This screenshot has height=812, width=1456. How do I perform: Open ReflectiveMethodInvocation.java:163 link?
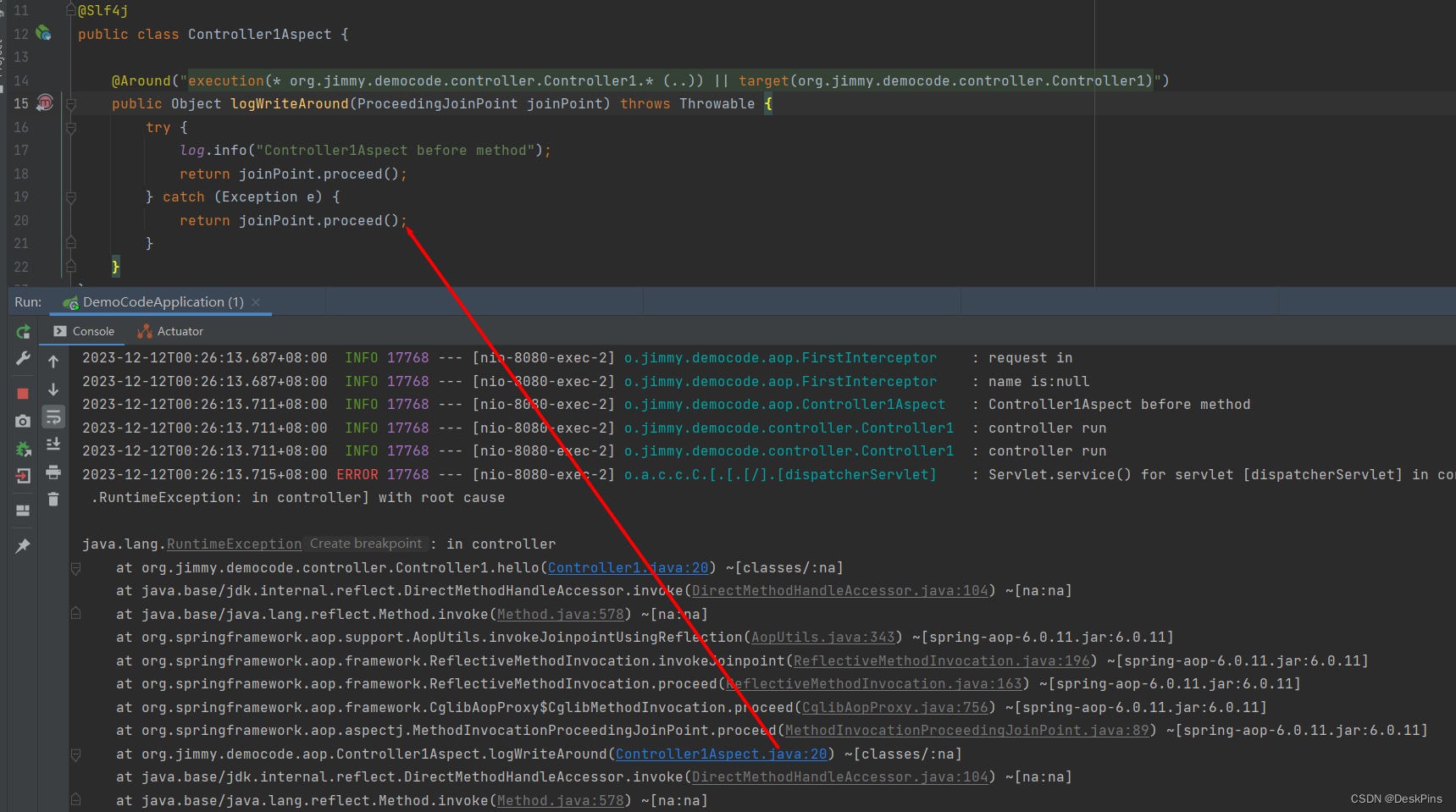point(873,684)
